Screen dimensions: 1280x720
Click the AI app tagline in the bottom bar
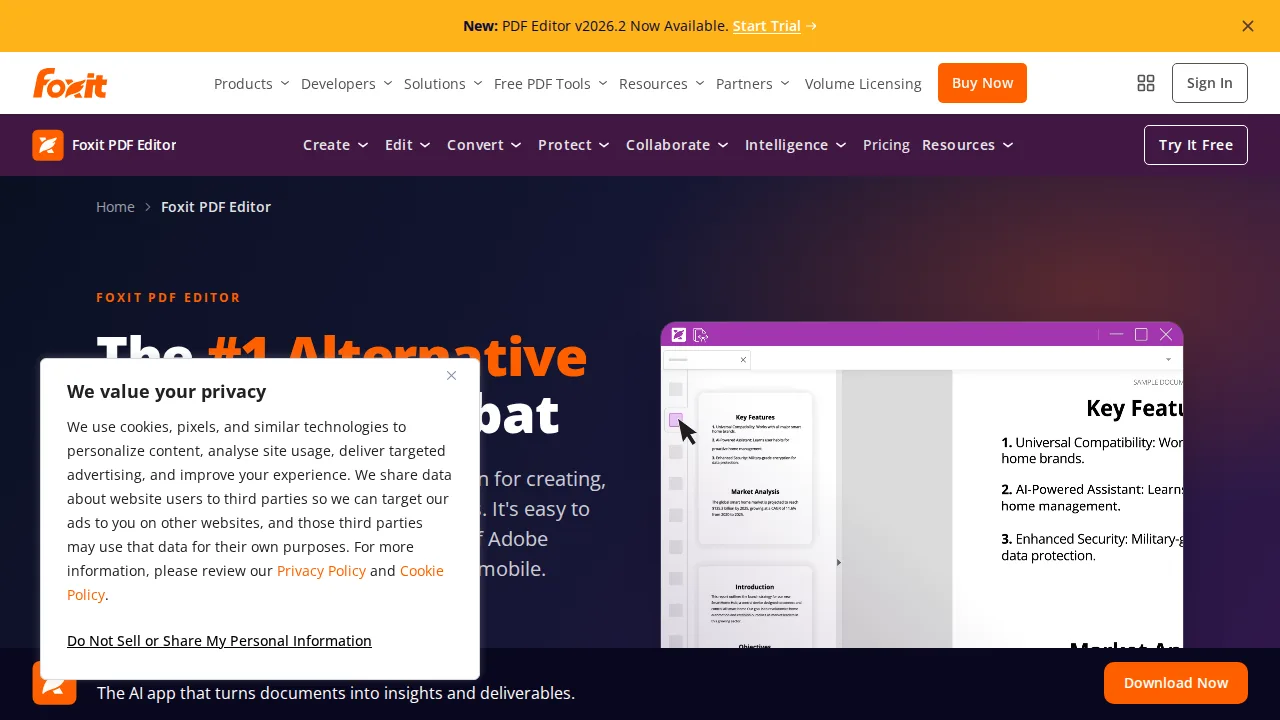(336, 693)
